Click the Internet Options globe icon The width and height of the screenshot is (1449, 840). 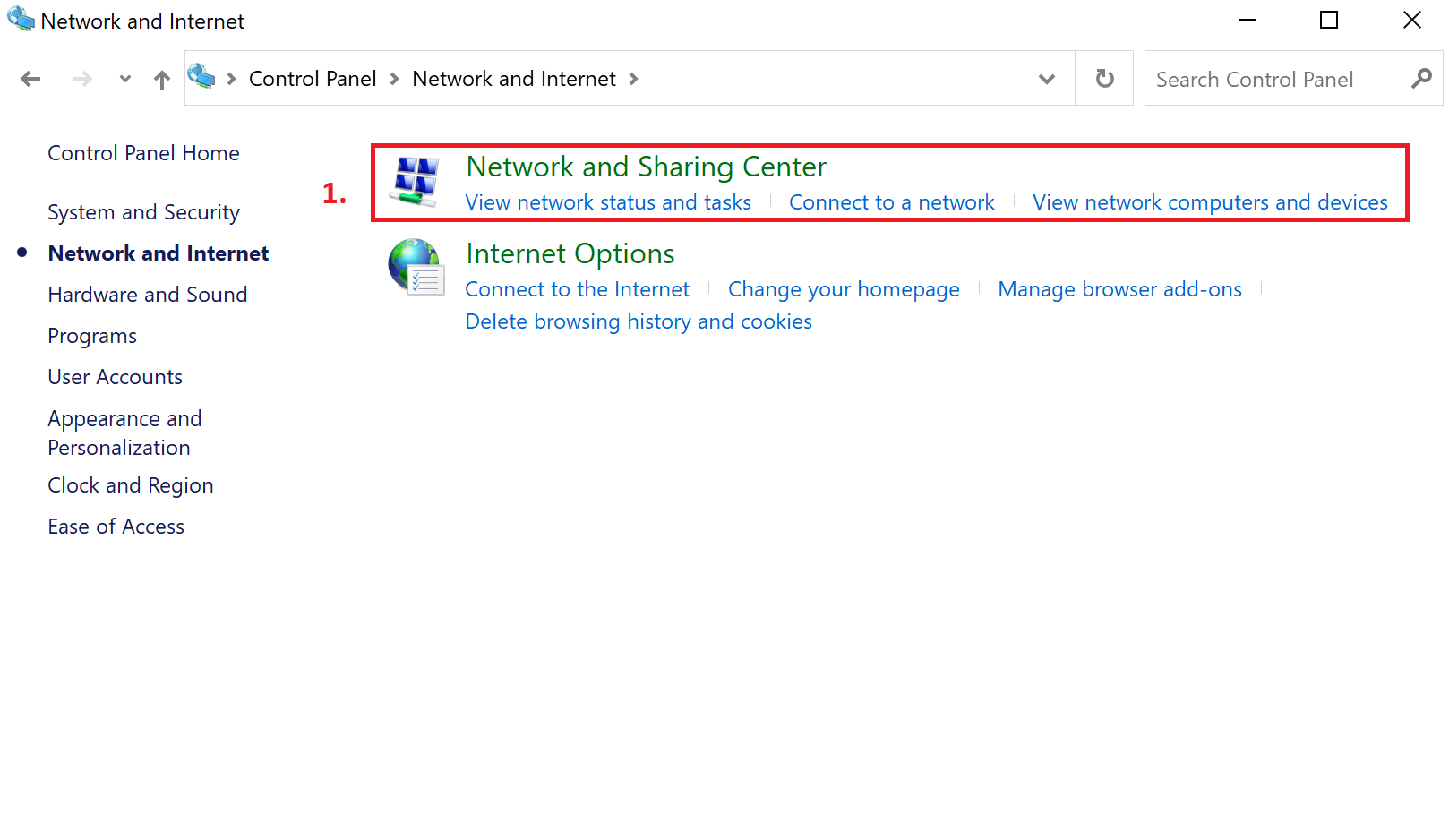(415, 266)
